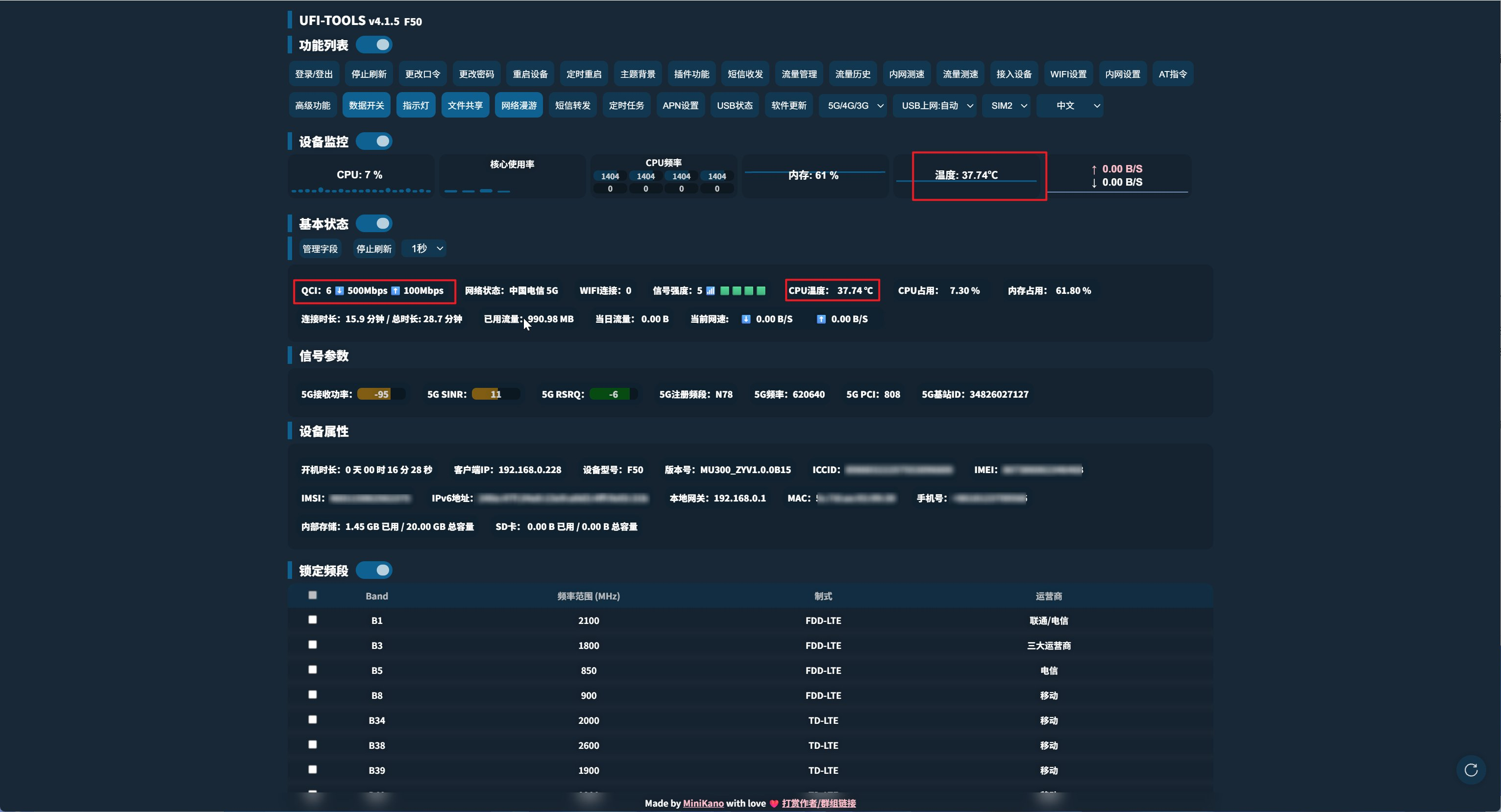Click the 管理字段 button
This screenshot has height=812, width=1501.
click(x=320, y=249)
